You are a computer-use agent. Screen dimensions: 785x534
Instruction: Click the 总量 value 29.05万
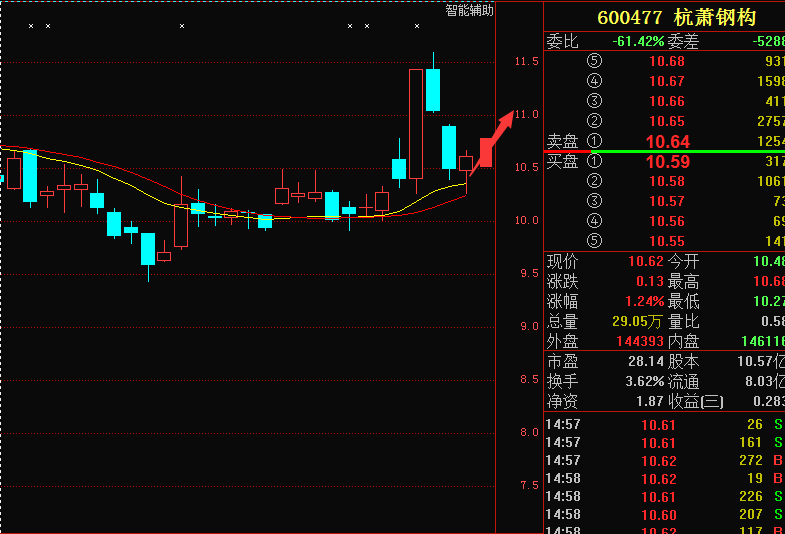pos(637,322)
